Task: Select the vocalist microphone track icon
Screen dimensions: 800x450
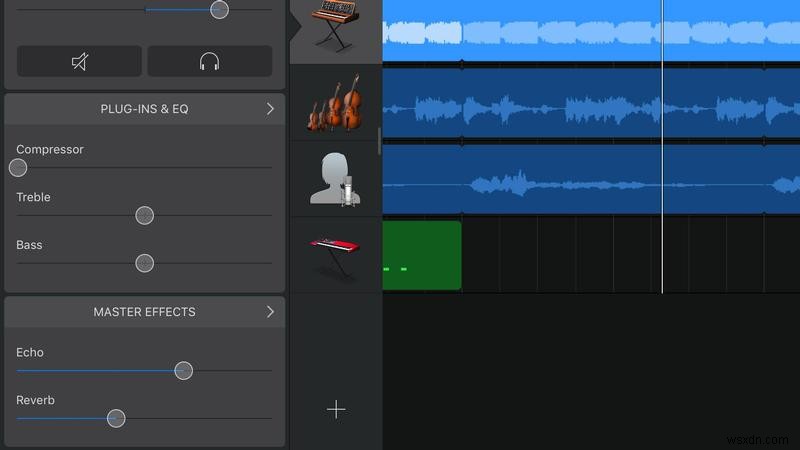Action: (x=336, y=180)
